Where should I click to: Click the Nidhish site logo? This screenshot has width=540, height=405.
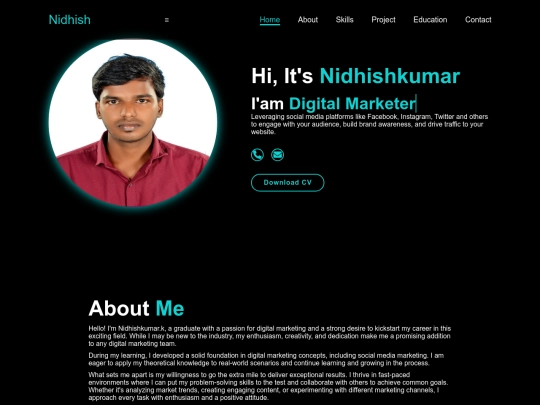pos(70,20)
